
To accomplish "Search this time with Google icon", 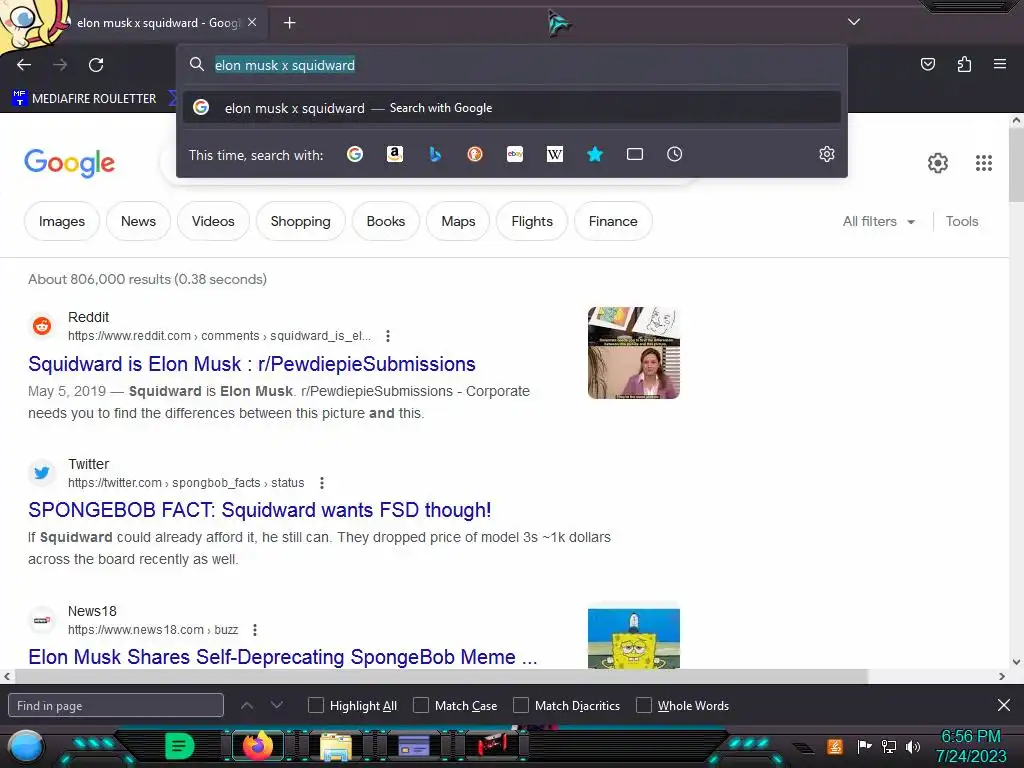I will 355,154.
